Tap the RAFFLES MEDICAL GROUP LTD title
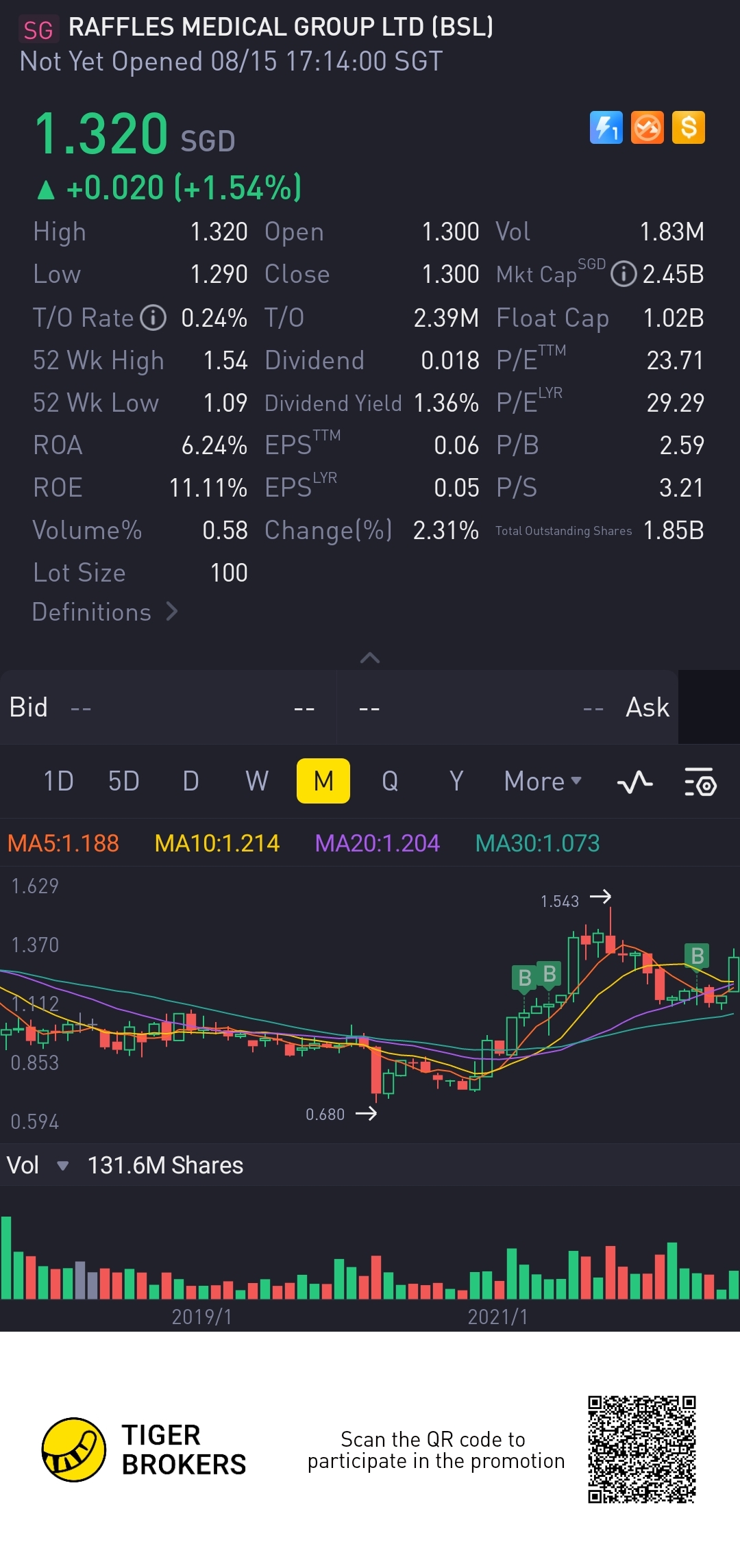 pyautogui.click(x=281, y=27)
